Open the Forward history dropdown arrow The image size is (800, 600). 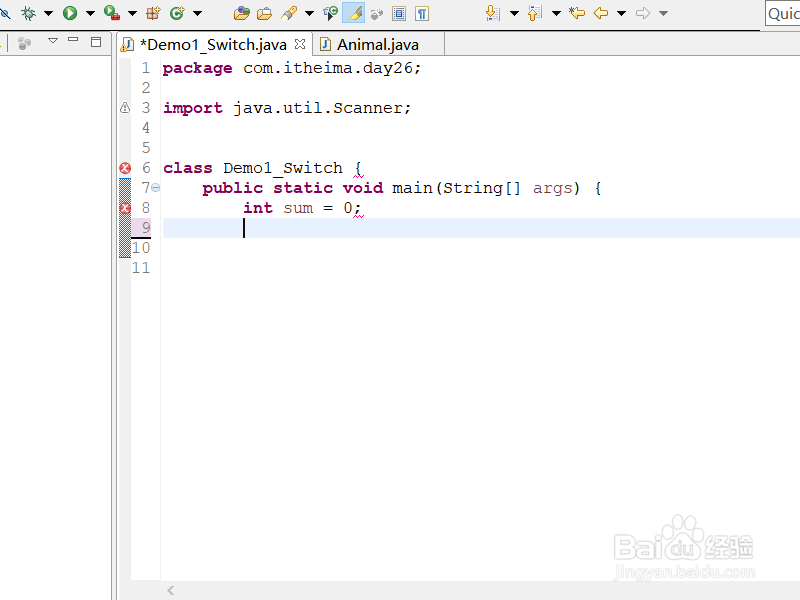tap(663, 13)
